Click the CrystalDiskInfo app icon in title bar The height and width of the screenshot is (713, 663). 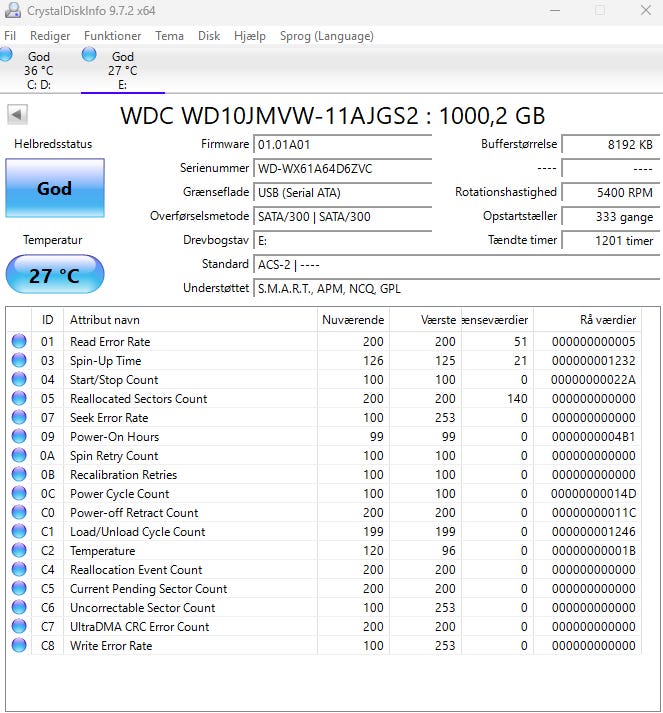tap(12, 11)
